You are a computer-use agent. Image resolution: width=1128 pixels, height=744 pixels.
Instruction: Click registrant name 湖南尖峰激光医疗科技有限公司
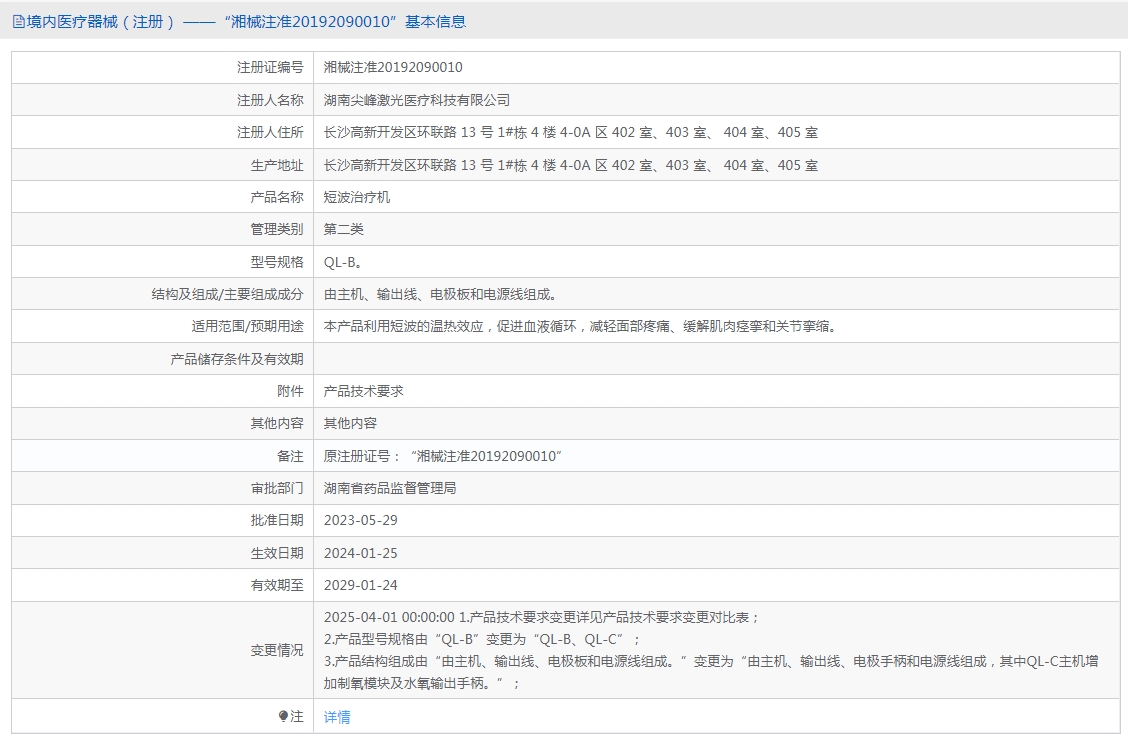tap(417, 100)
